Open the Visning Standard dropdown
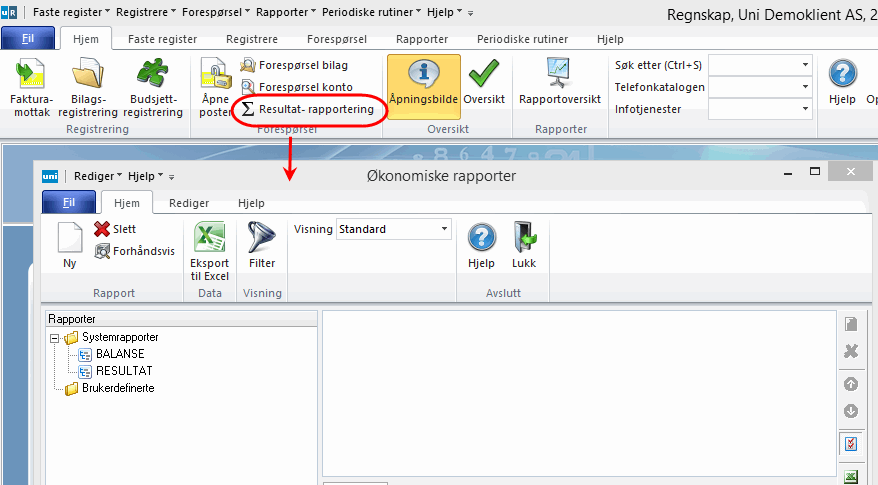The image size is (878, 485). (x=444, y=230)
